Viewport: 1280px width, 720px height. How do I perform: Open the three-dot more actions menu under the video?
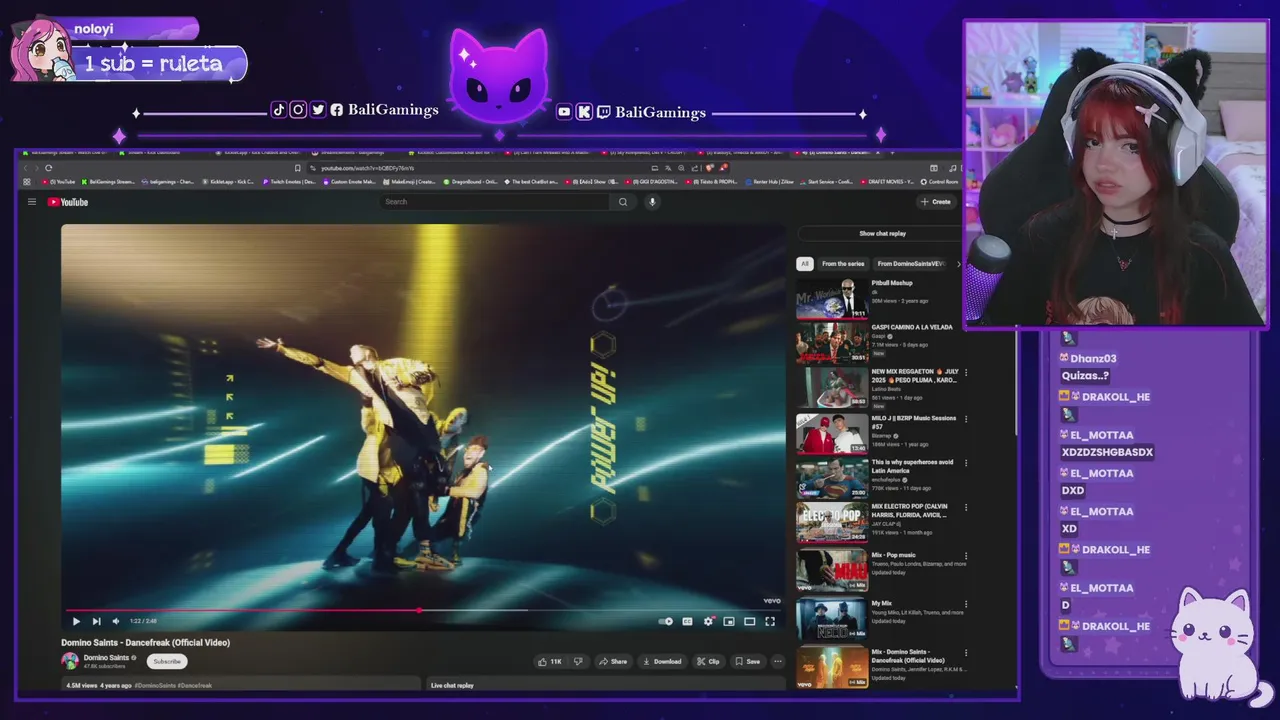point(777,661)
